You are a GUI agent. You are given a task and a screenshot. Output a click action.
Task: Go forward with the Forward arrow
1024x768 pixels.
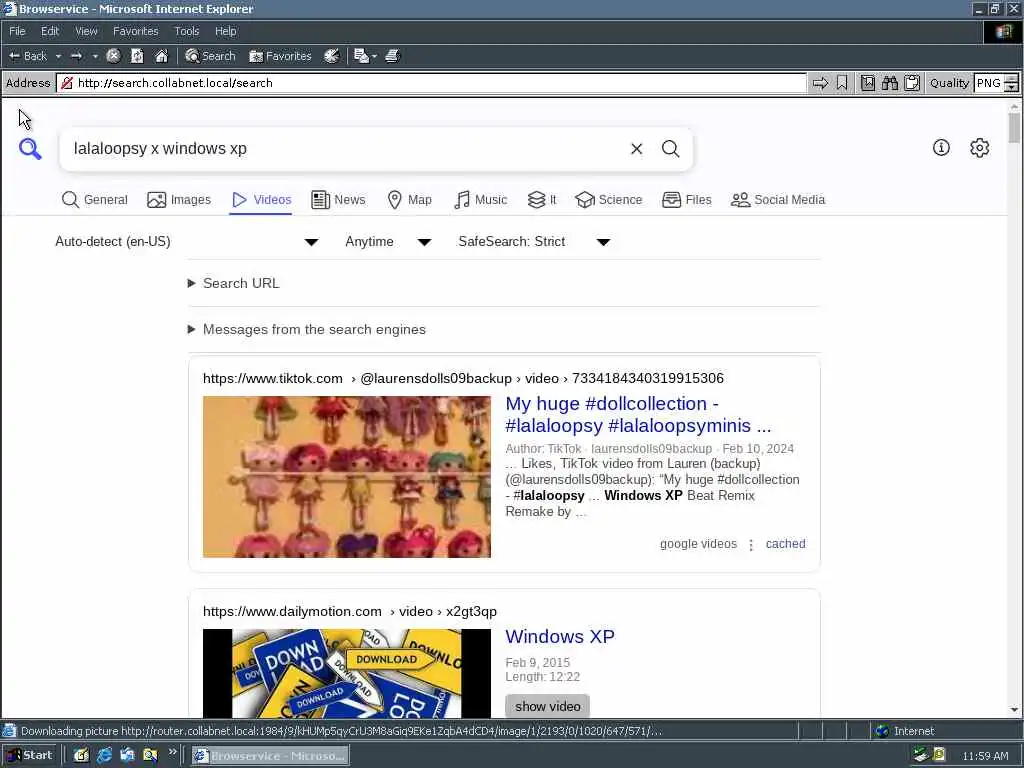pyautogui.click(x=76, y=56)
